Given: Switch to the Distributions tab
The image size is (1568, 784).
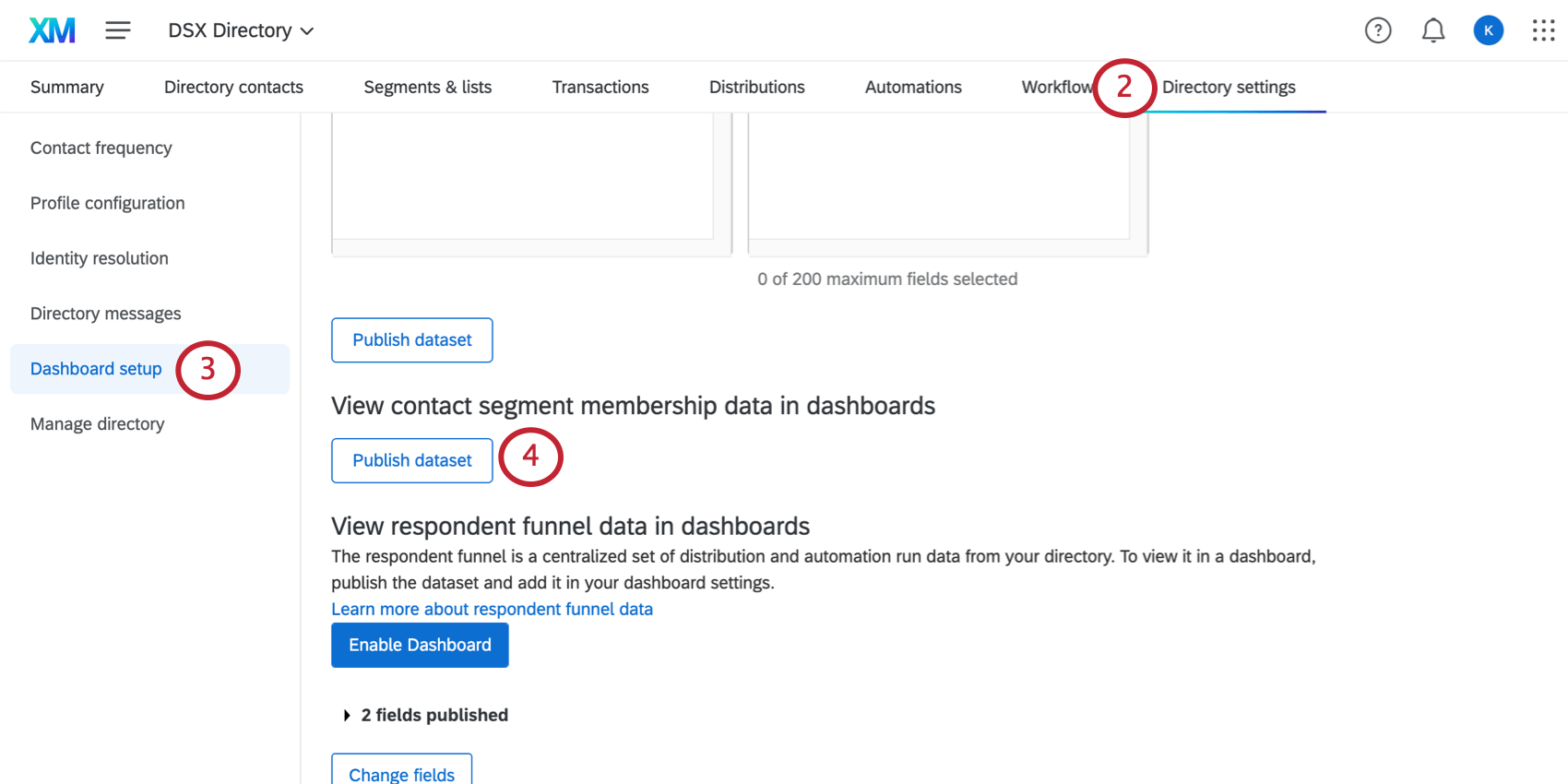Looking at the screenshot, I should coord(756,86).
